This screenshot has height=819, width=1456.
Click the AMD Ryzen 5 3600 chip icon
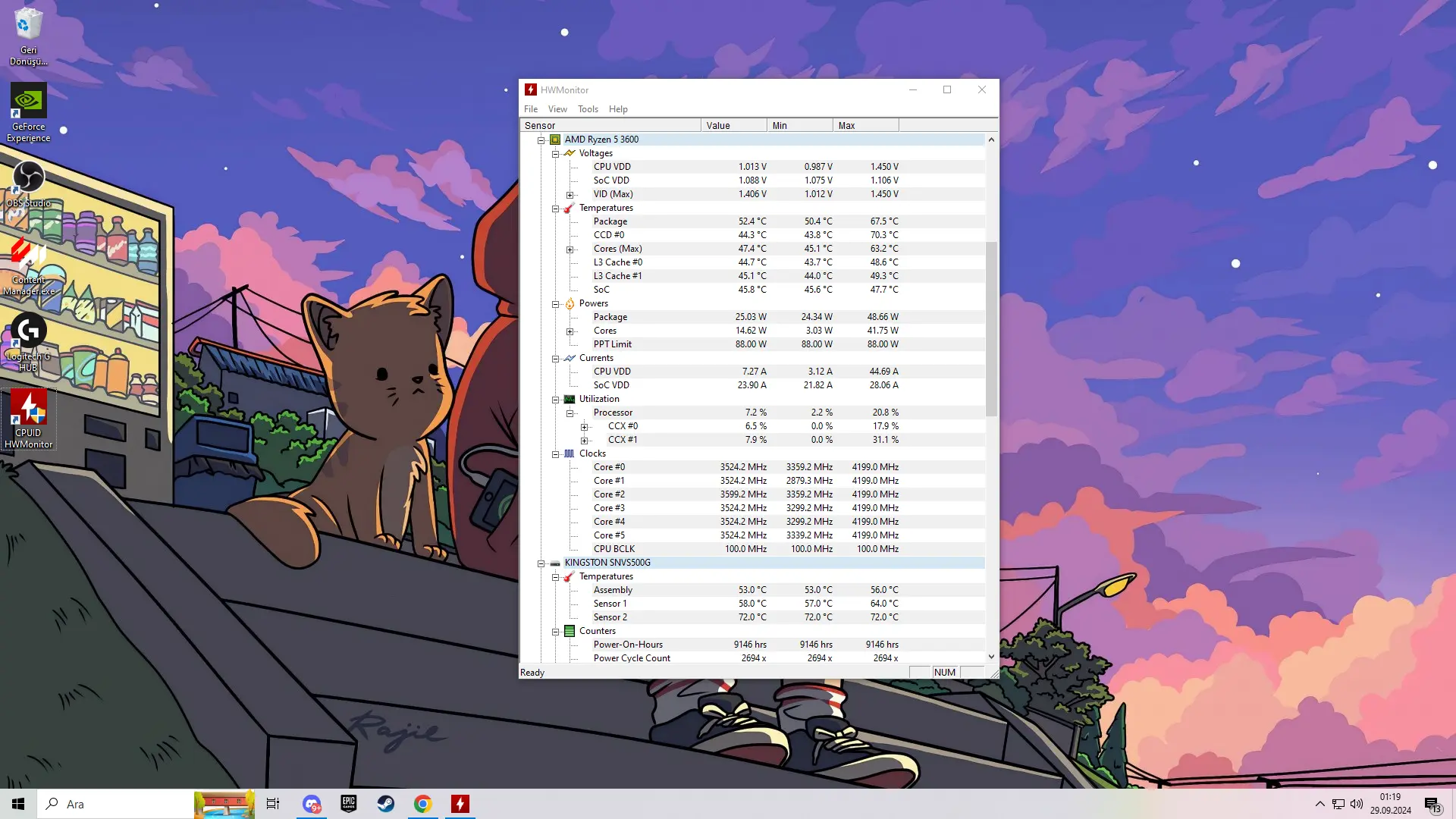tap(555, 140)
